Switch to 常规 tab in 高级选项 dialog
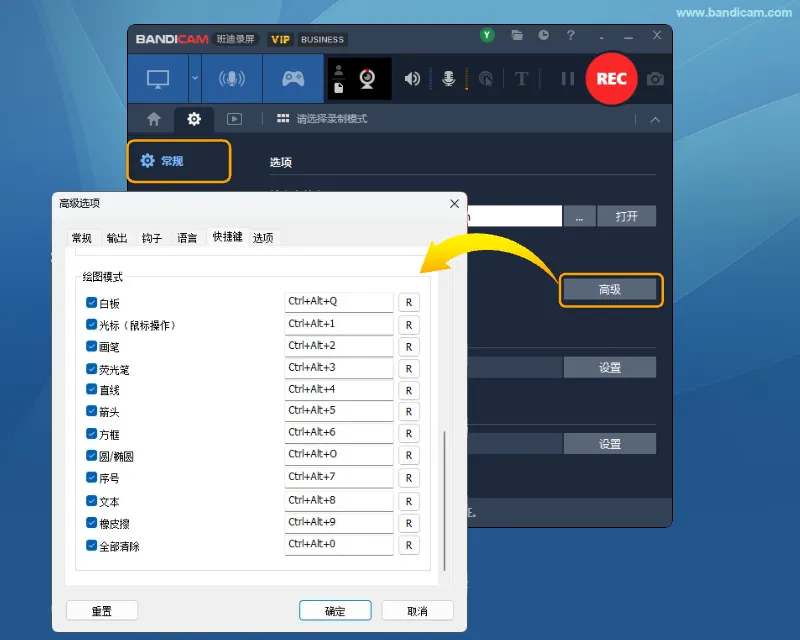The width and height of the screenshot is (800, 640). pyautogui.click(x=82, y=238)
